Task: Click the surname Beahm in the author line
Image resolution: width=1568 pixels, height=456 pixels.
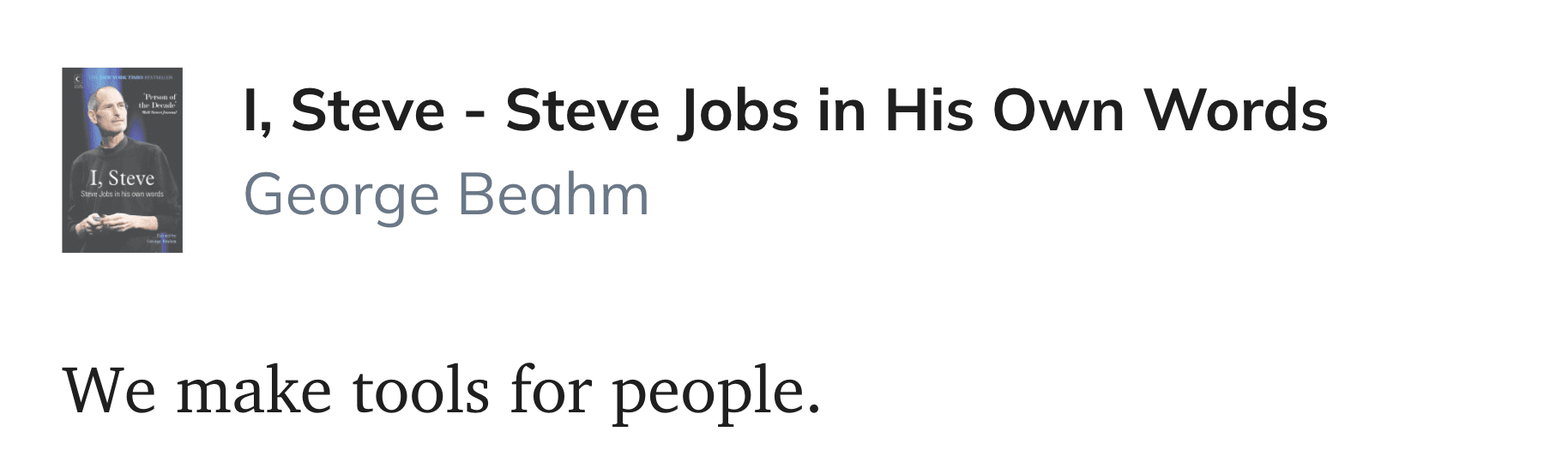Action: point(553,195)
